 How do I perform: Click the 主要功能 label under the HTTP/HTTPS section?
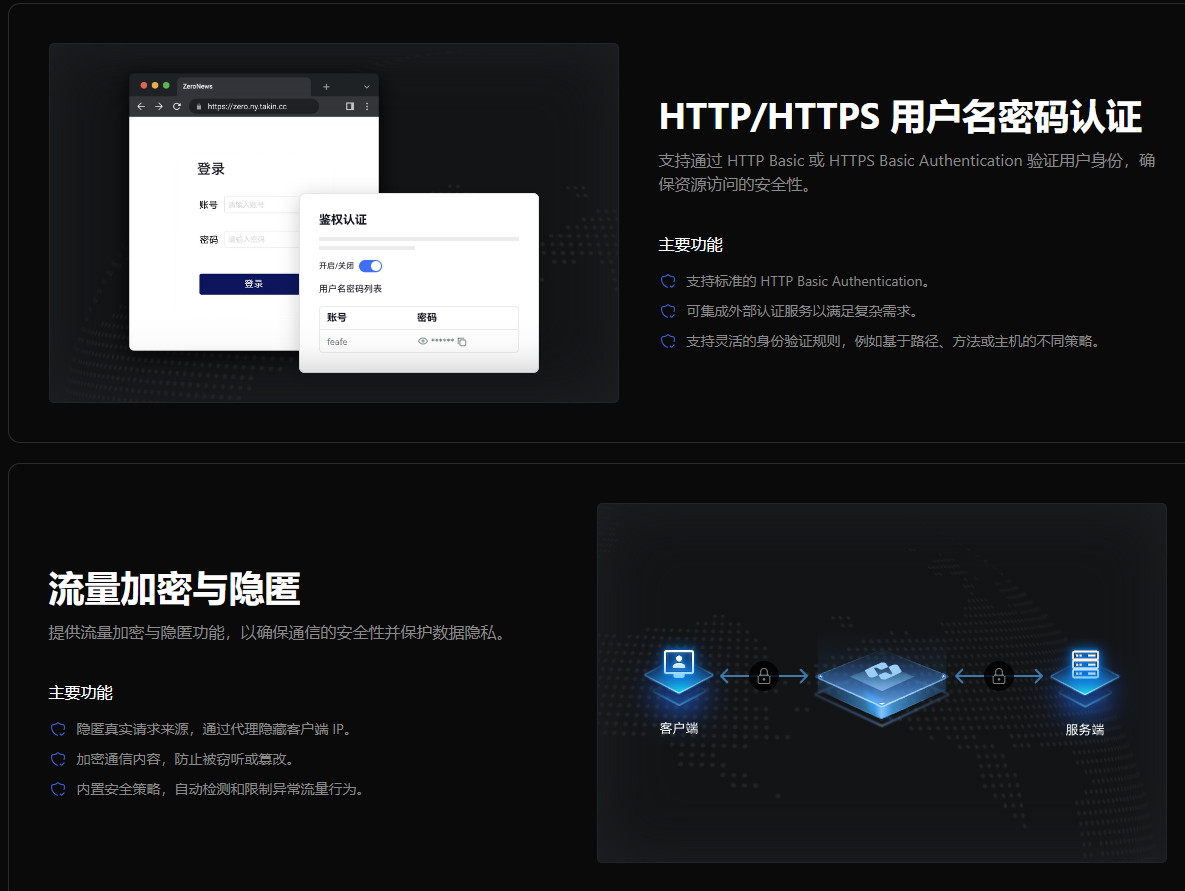point(691,245)
